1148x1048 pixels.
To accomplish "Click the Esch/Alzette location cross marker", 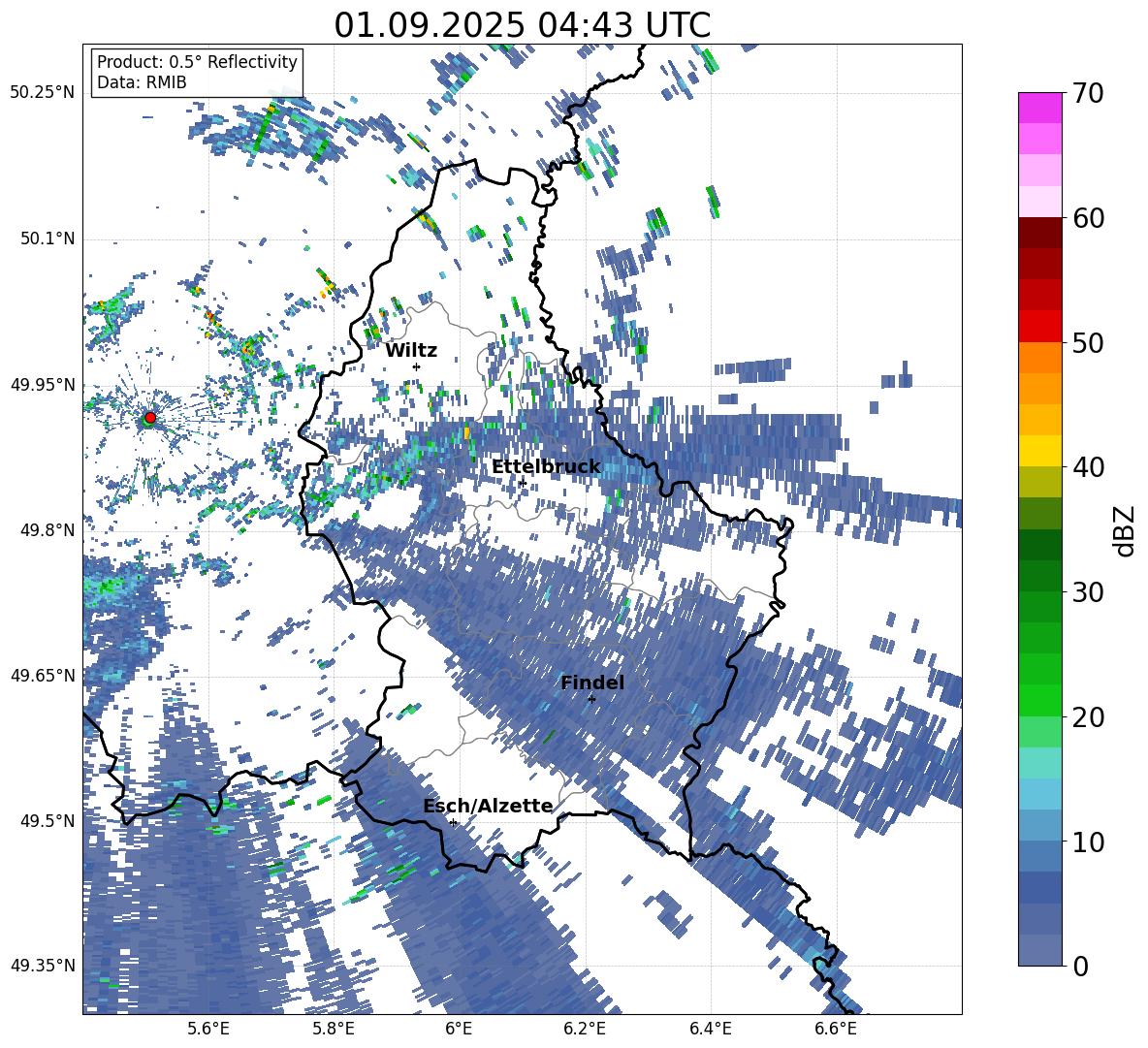I will [x=453, y=822].
